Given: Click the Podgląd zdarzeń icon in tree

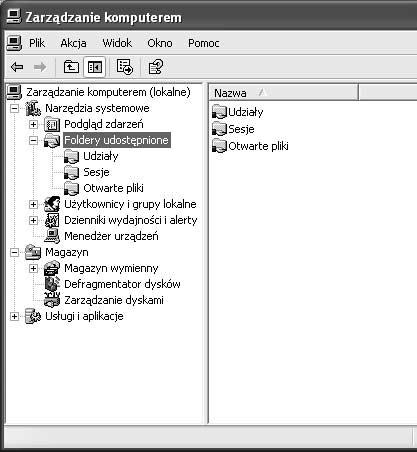Looking at the screenshot, I should click(x=52, y=124).
